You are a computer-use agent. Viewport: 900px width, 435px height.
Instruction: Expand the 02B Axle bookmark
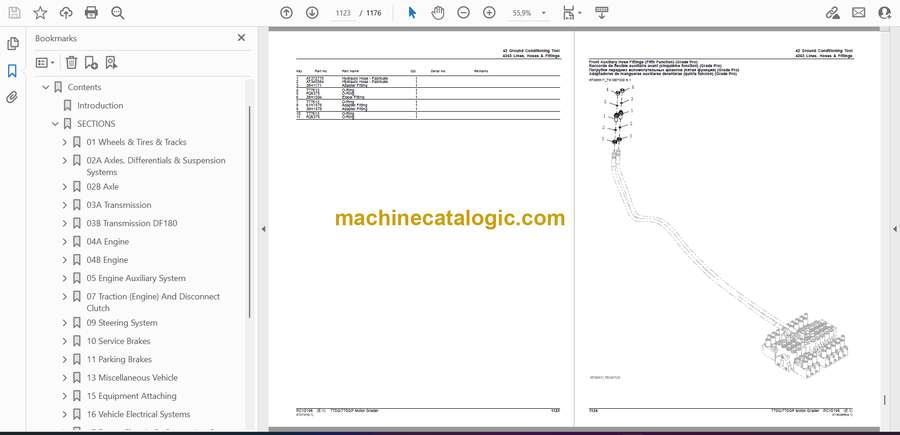click(64, 187)
